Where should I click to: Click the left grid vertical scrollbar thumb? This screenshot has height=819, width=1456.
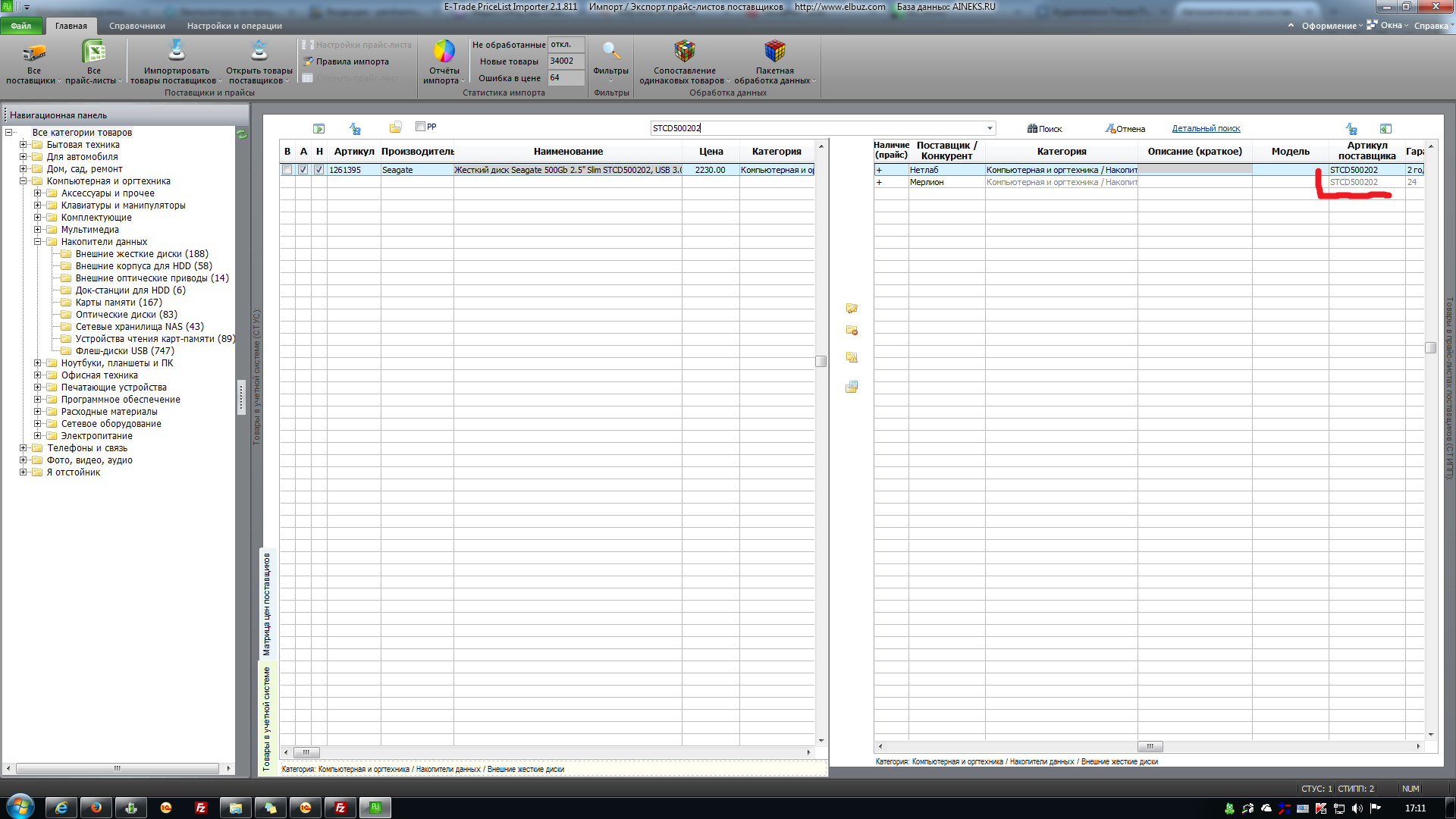(x=821, y=362)
